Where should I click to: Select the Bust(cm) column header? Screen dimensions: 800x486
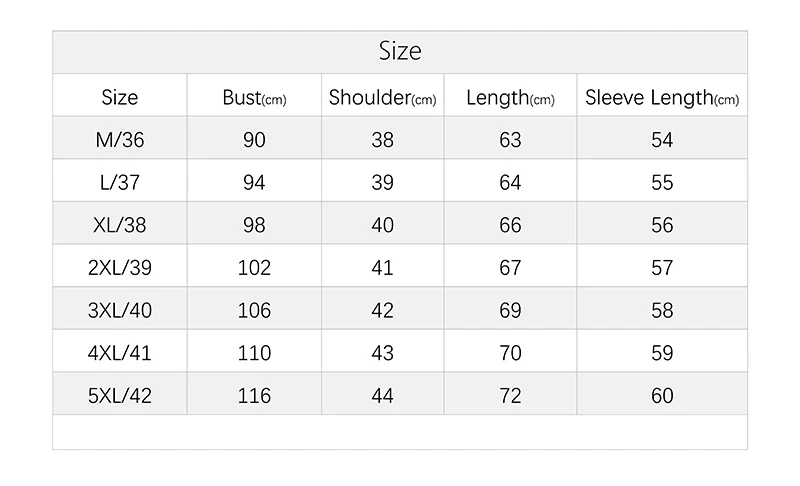[254, 97]
